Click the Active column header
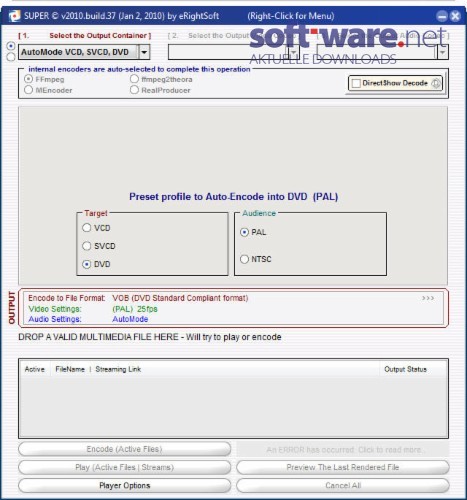467x500 pixels. [35, 369]
